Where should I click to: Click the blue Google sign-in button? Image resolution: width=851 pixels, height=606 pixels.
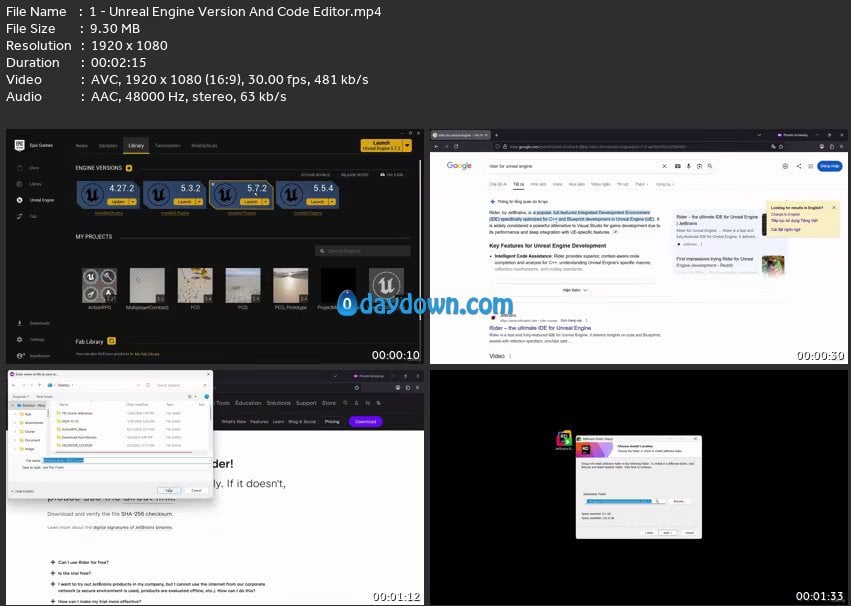click(829, 166)
